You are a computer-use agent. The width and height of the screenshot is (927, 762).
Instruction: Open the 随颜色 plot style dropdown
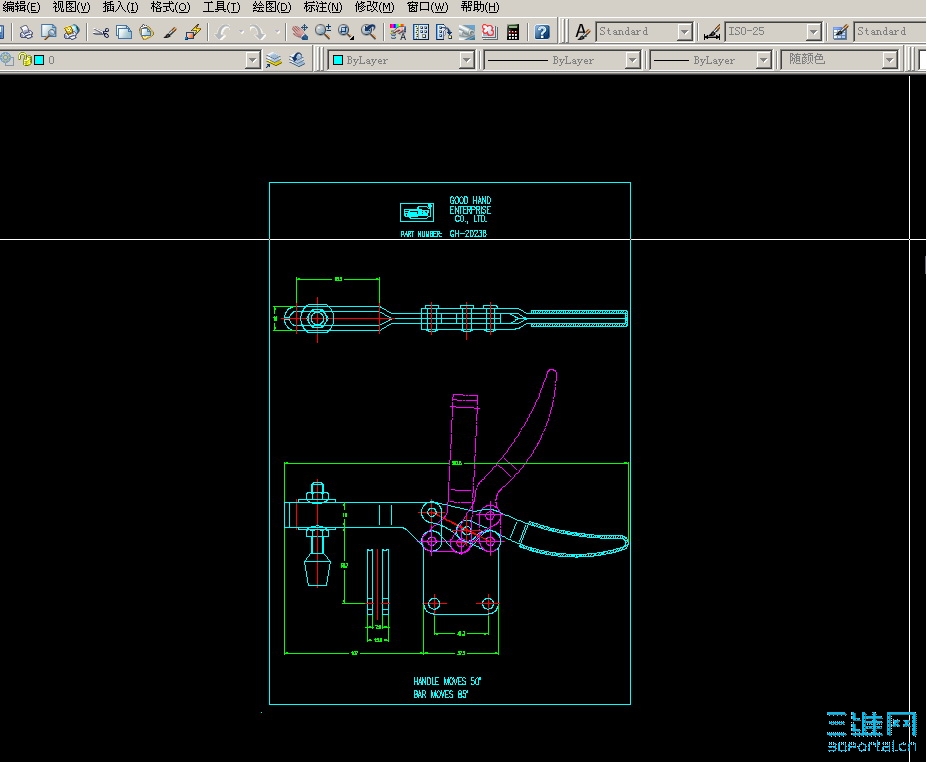[x=890, y=60]
